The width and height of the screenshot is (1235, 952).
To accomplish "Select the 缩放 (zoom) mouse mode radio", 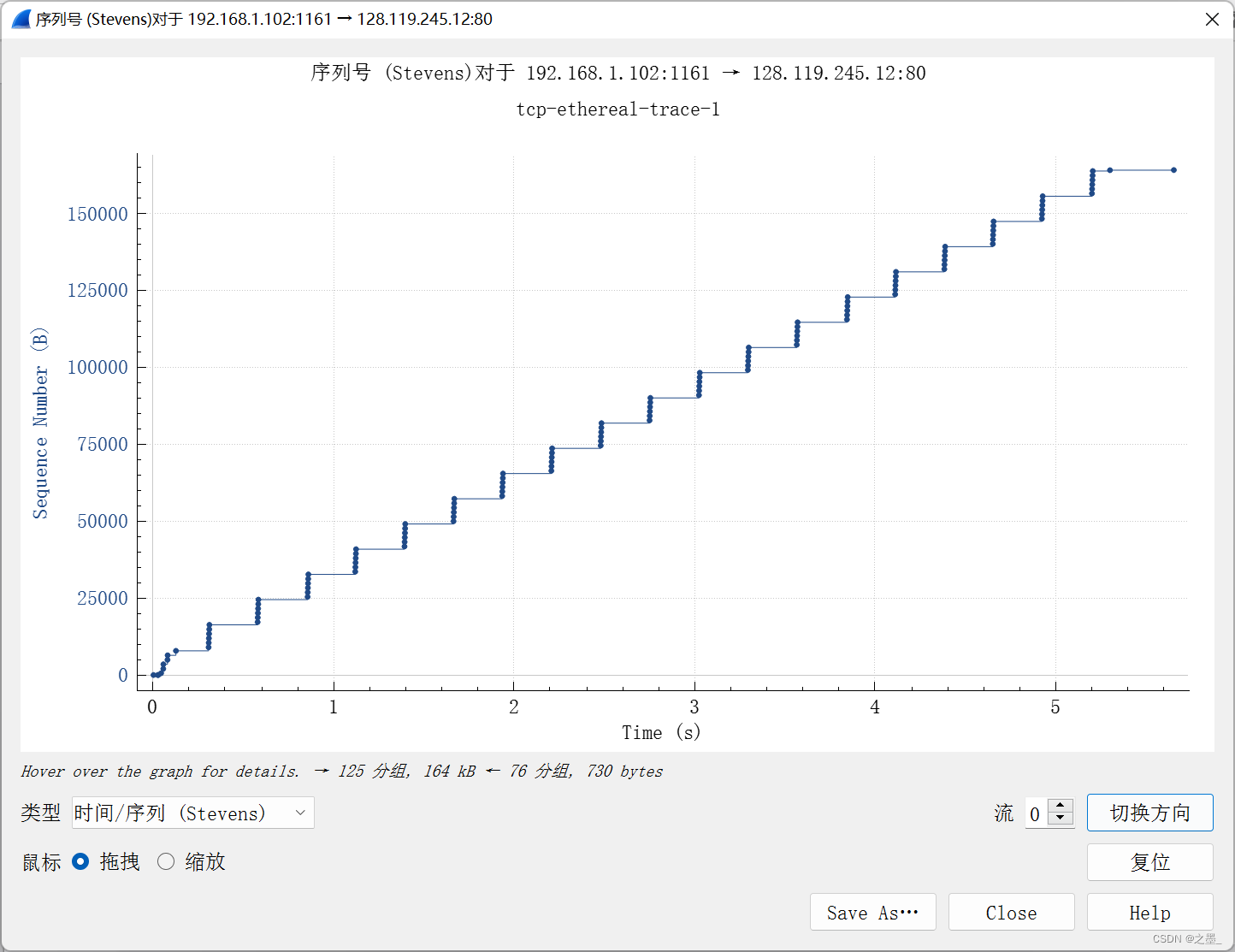I will [166, 861].
